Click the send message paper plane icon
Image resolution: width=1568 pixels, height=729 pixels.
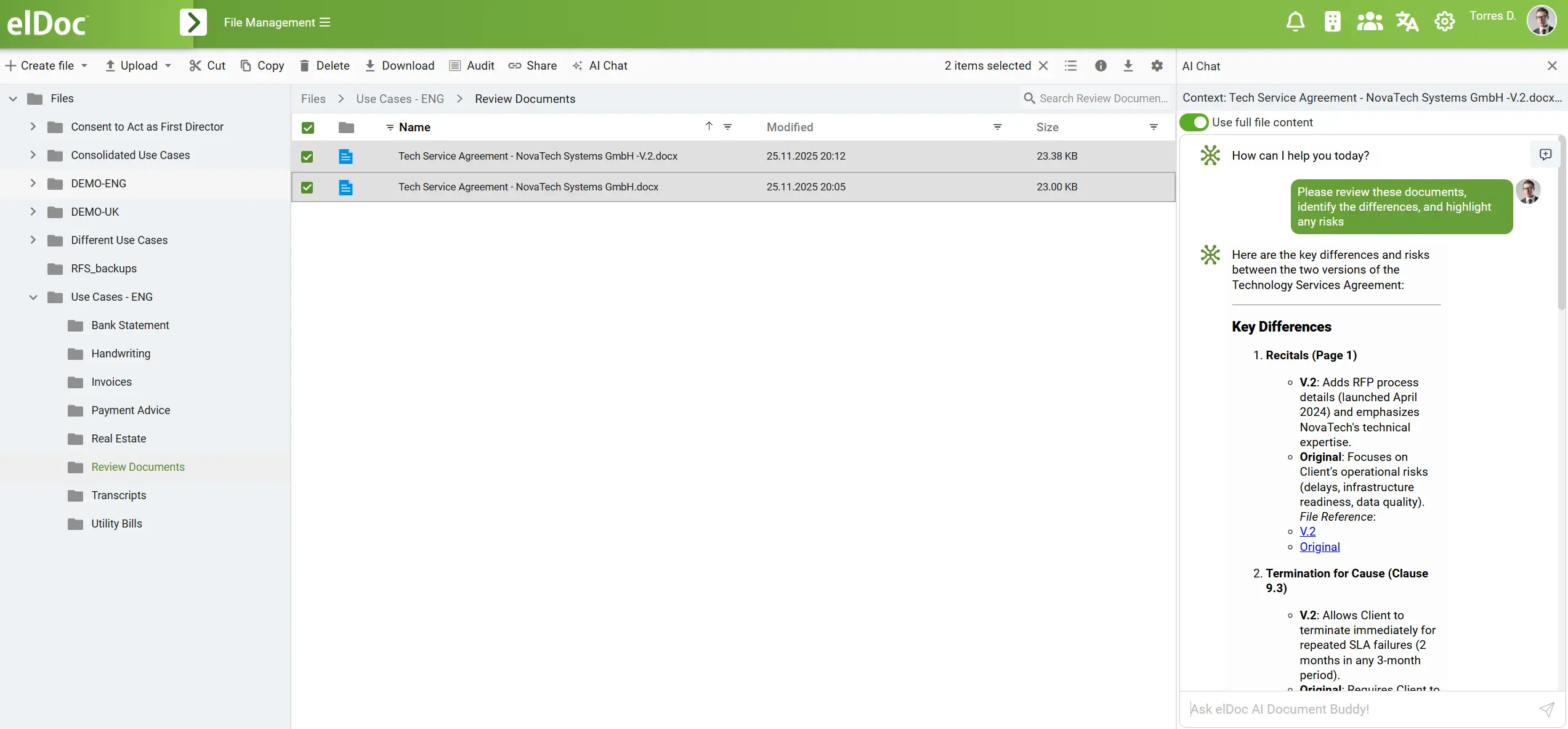tap(1546, 709)
